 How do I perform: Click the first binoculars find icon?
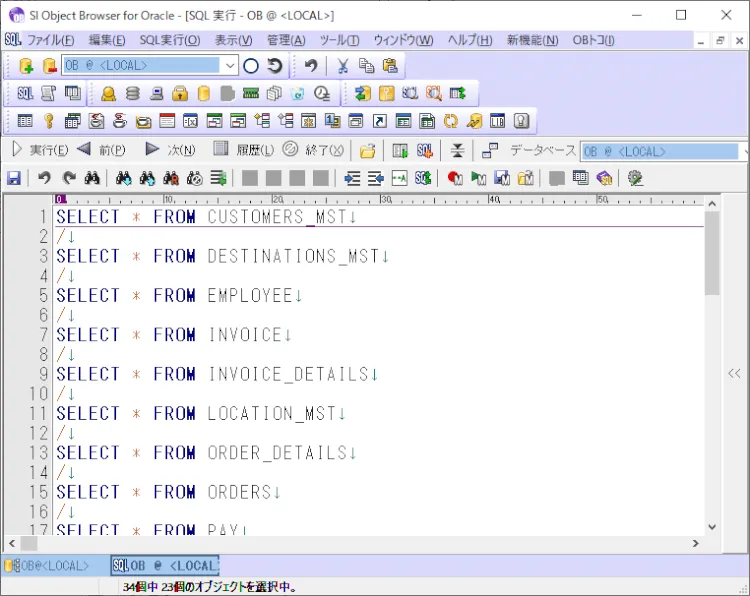(92, 178)
